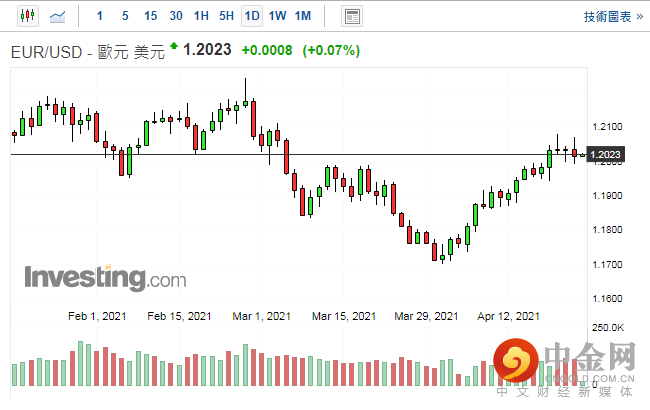Select the 1D daily interval

(x=252, y=16)
